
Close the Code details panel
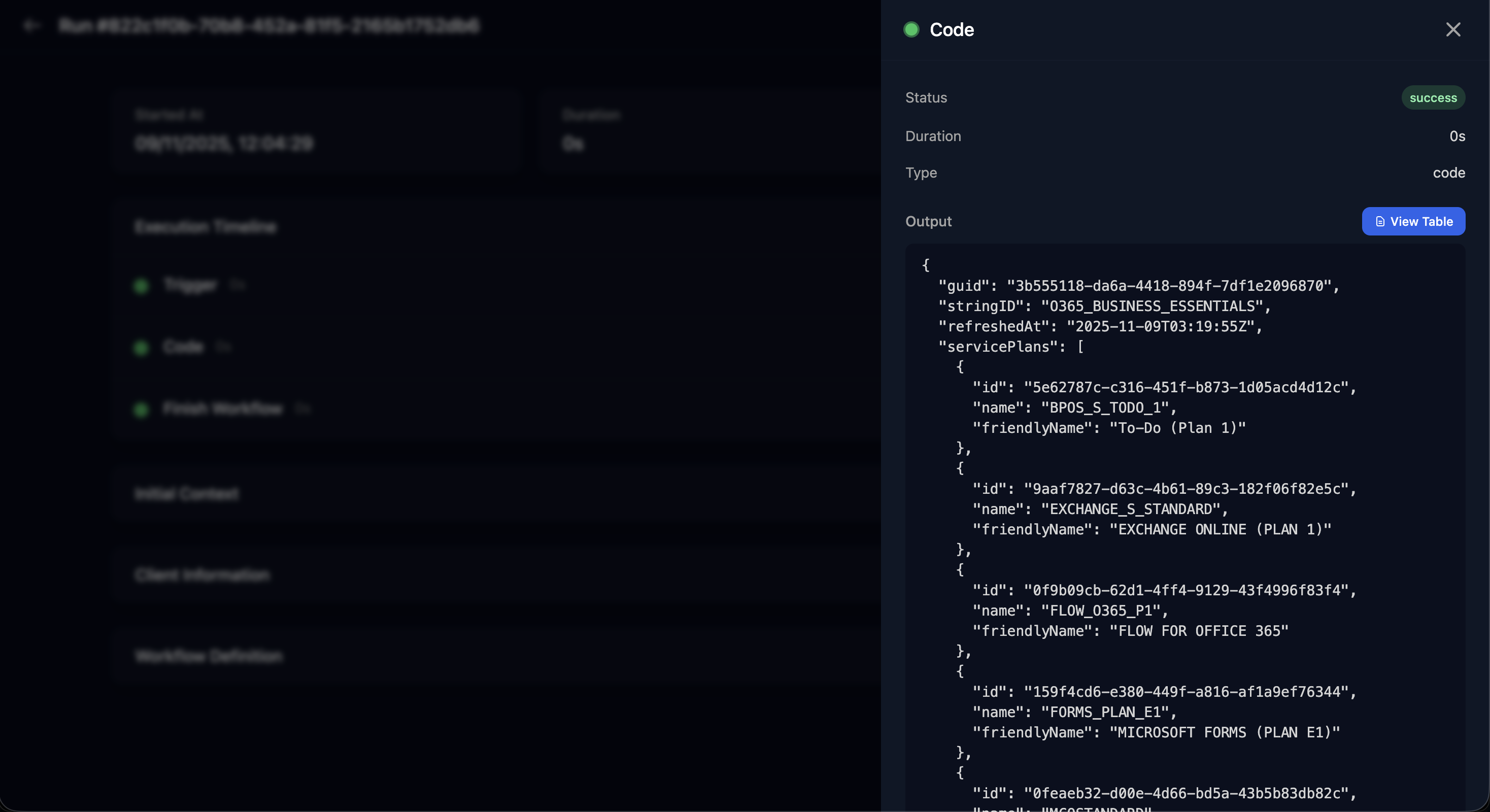pyautogui.click(x=1452, y=29)
